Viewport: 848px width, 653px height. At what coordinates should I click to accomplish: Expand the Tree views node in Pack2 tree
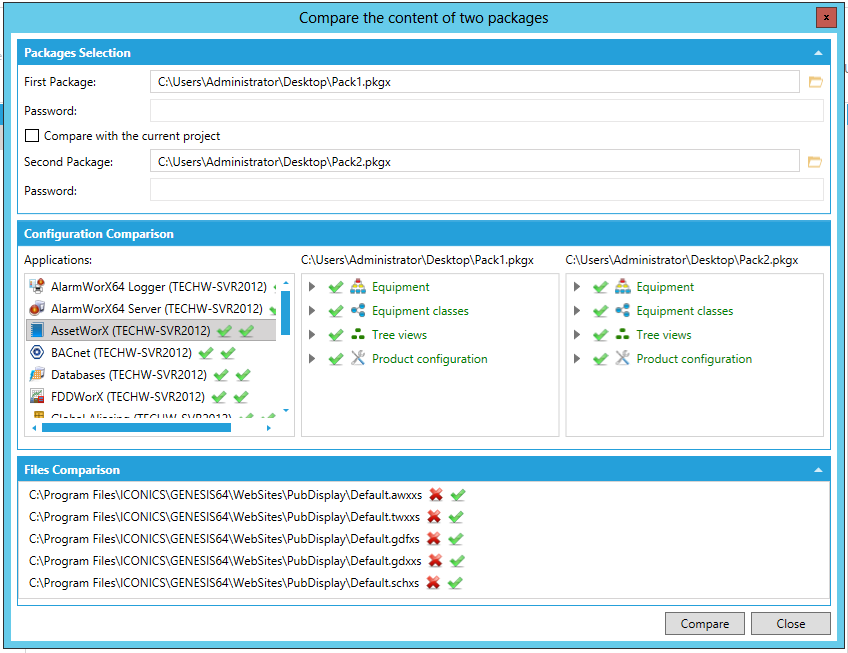577,335
